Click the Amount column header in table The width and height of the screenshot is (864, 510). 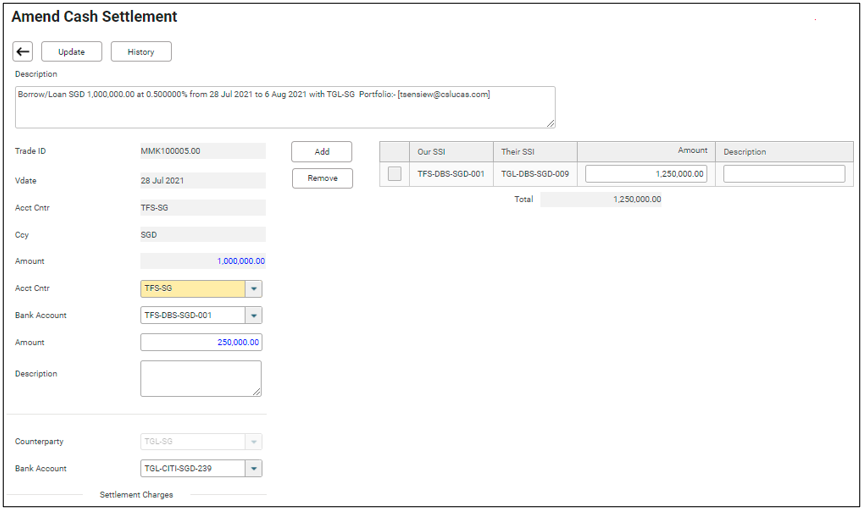click(x=692, y=151)
